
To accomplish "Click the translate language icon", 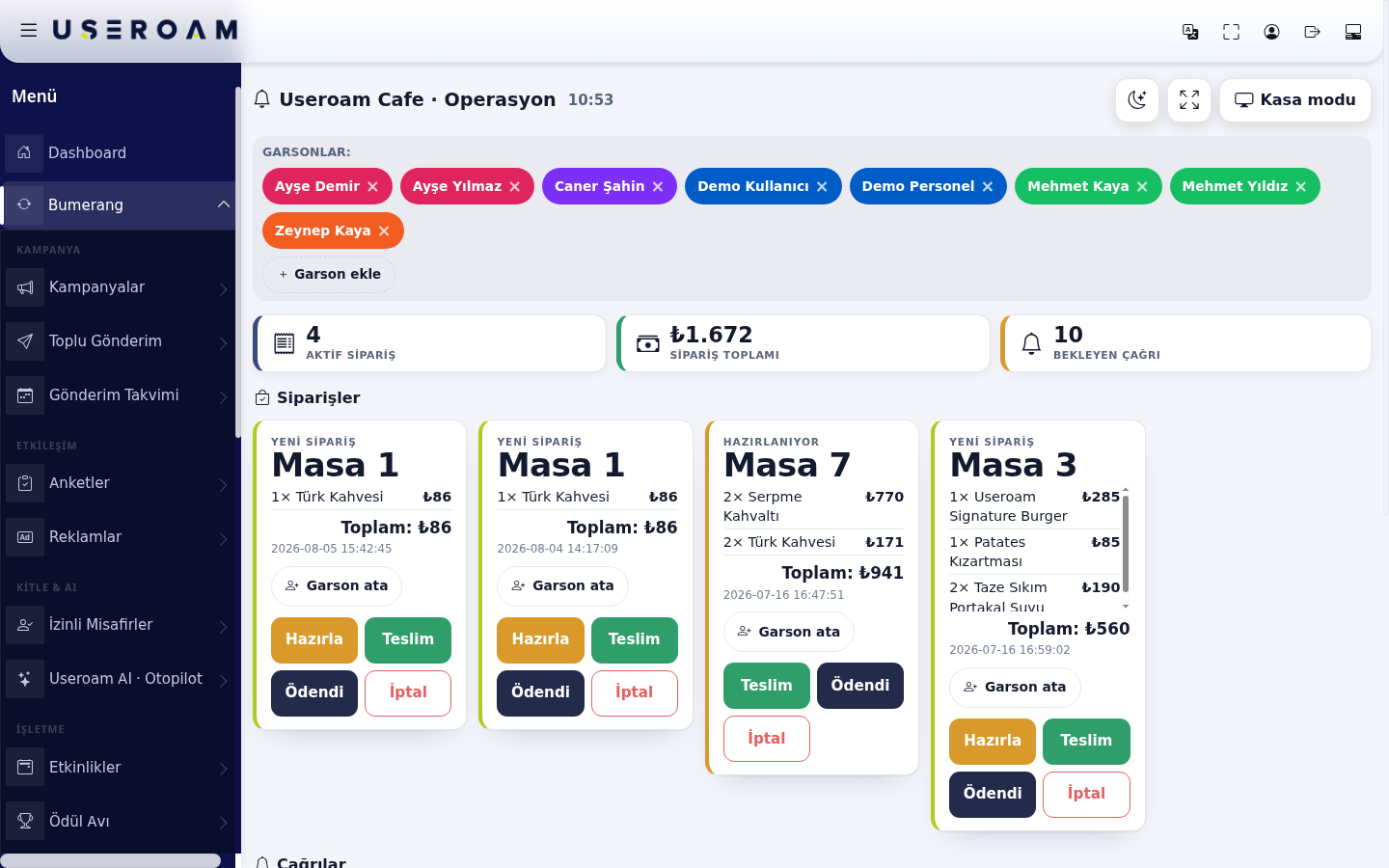I will [1190, 32].
